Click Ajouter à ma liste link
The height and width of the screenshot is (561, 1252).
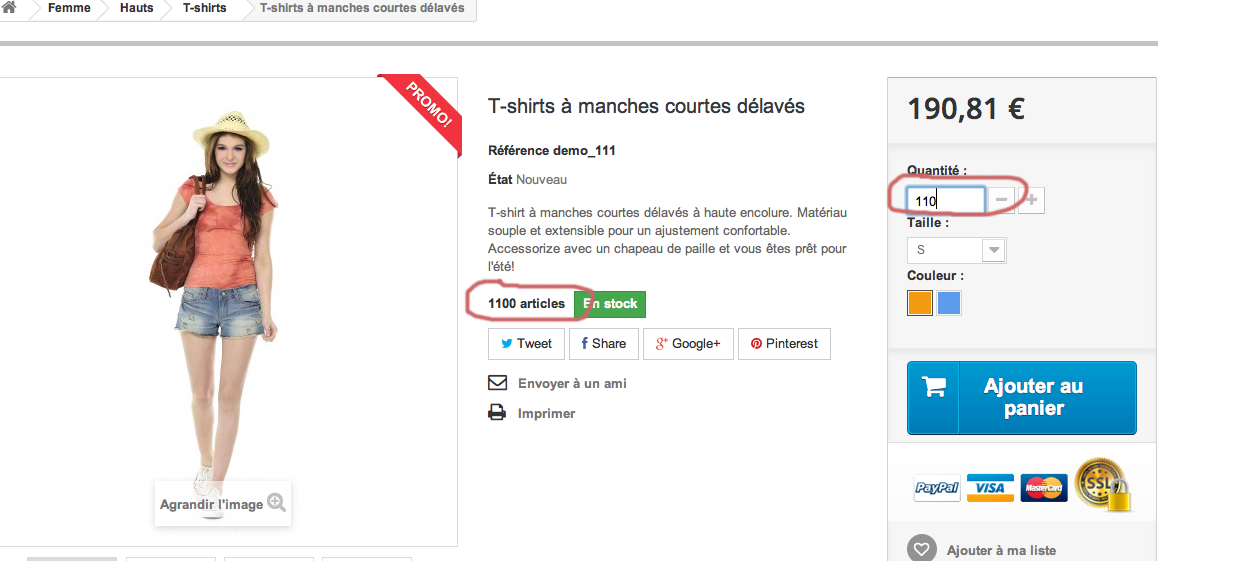1001,551
